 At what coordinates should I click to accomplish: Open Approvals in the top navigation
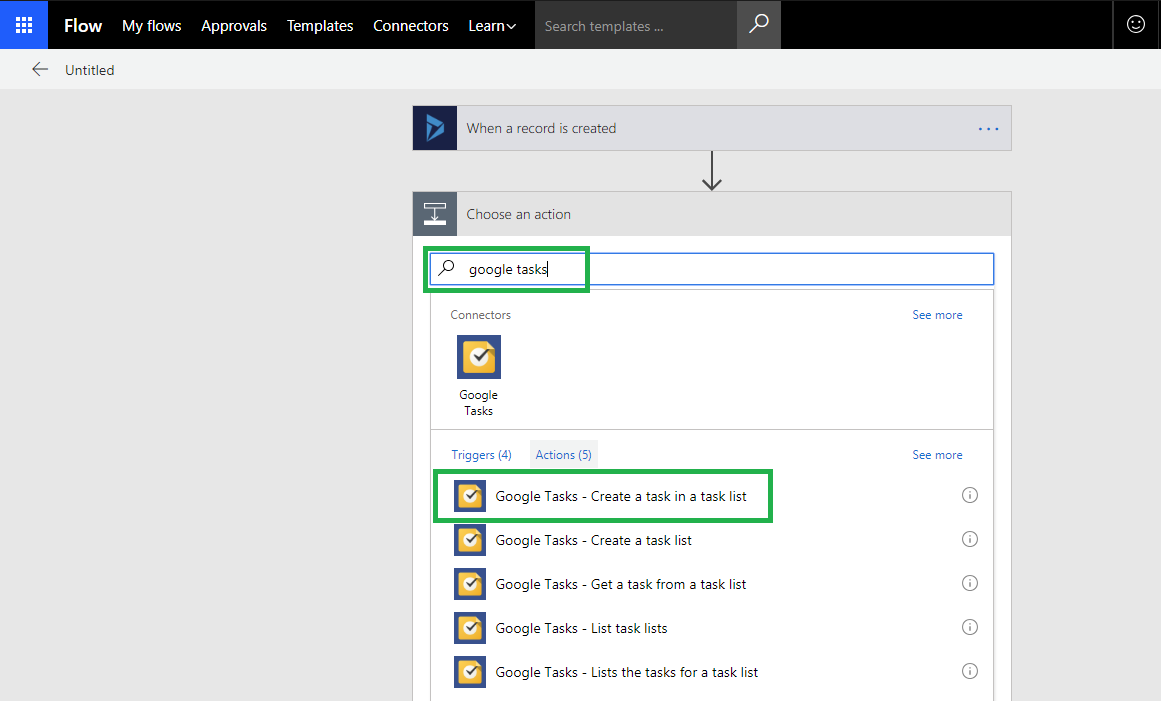coord(234,26)
